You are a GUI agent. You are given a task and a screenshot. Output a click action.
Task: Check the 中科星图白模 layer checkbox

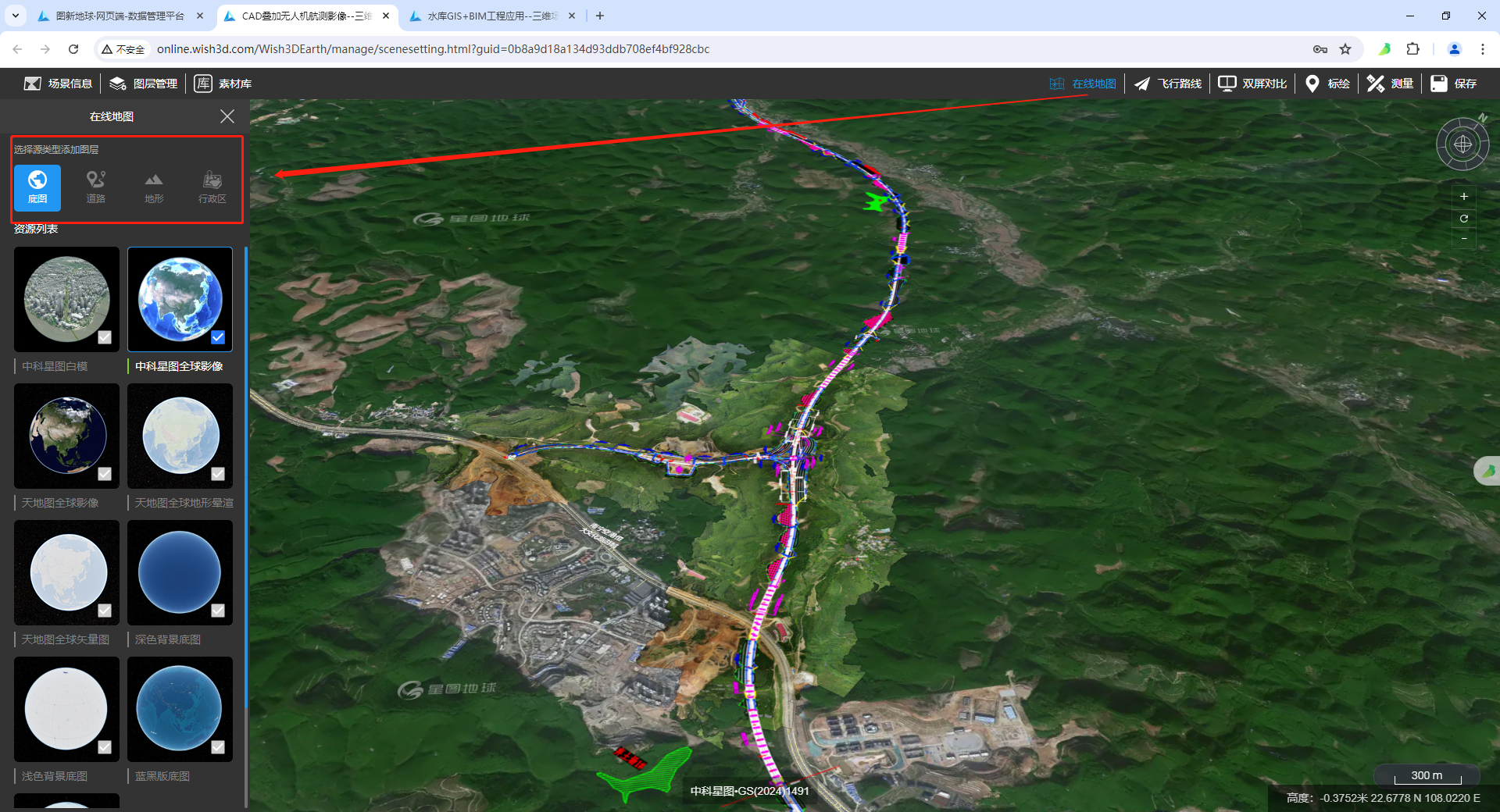(x=105, y=337)
